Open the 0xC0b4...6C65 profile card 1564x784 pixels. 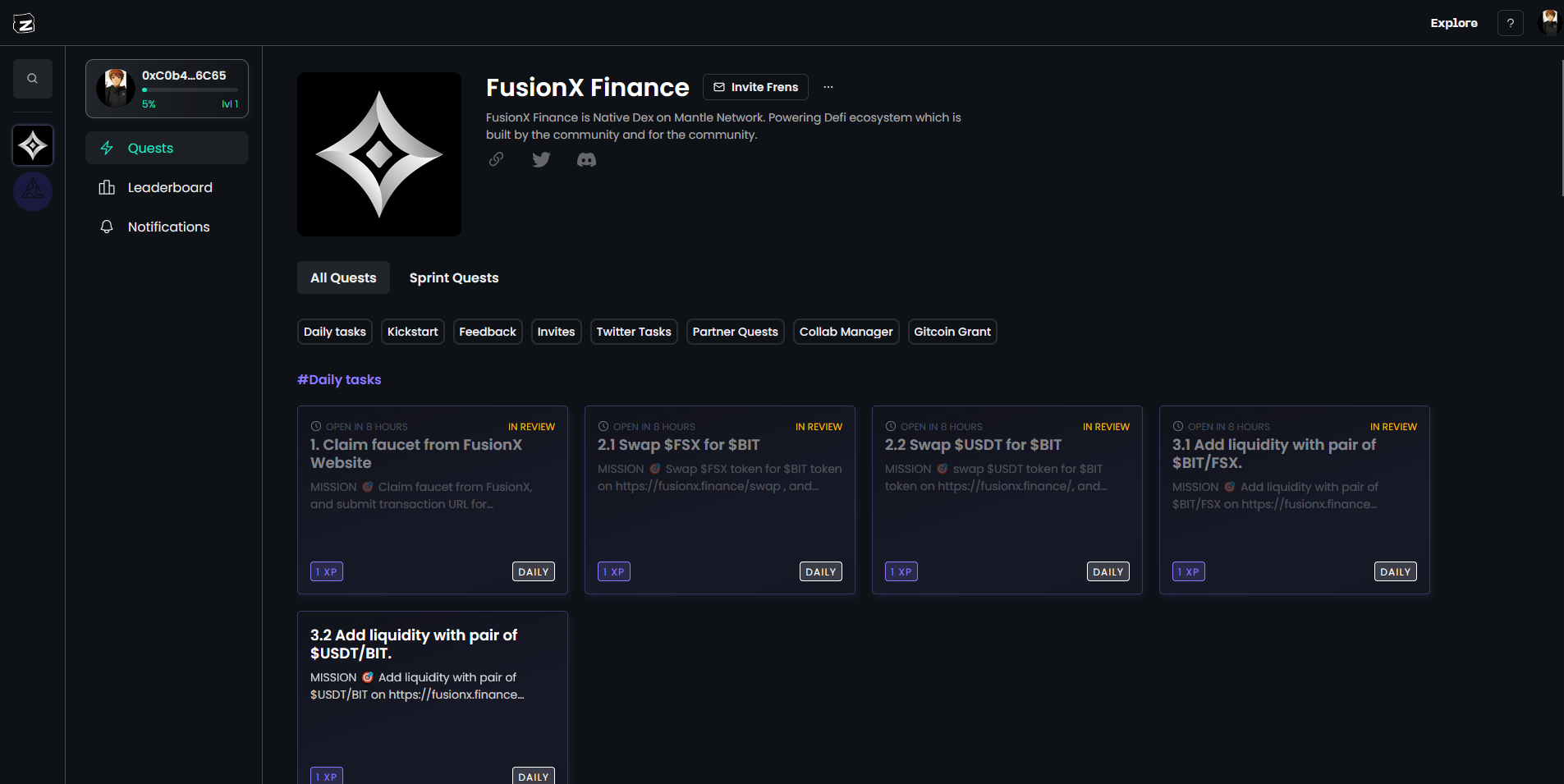click(167, 88)
